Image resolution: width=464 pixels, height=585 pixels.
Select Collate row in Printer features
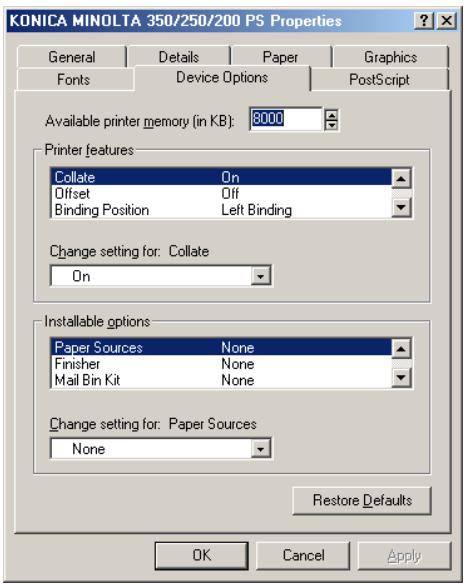221,177
